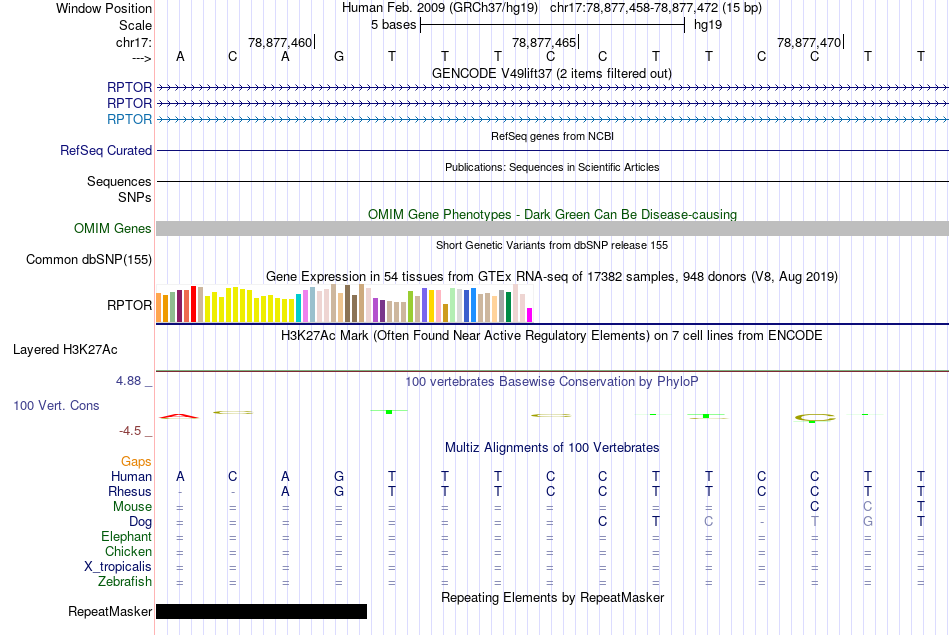Click 'RefSeq genes from NCBI' track title
Screen dimensions: 950x635
pos(553,136)
